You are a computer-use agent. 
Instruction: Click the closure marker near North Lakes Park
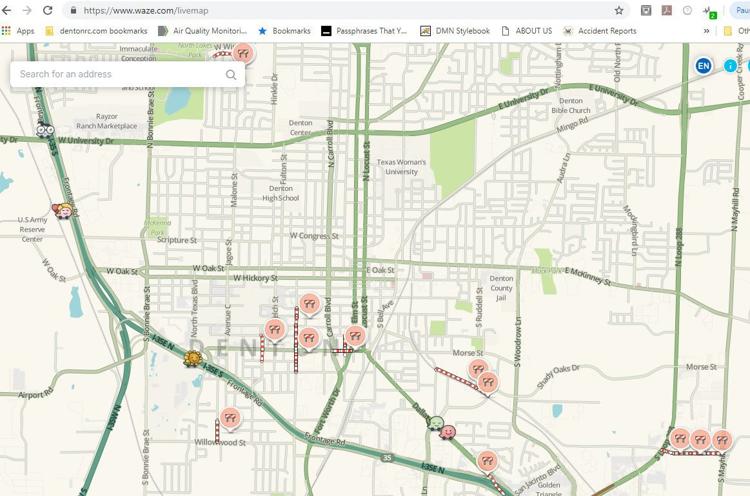pyautogui.click(x=243, y=53)
